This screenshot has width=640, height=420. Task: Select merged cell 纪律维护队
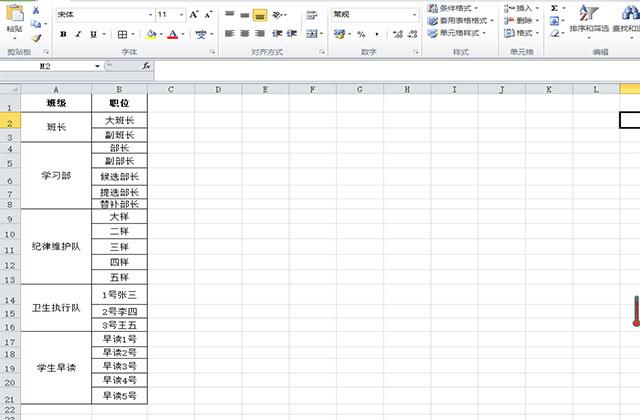[56, 247]
